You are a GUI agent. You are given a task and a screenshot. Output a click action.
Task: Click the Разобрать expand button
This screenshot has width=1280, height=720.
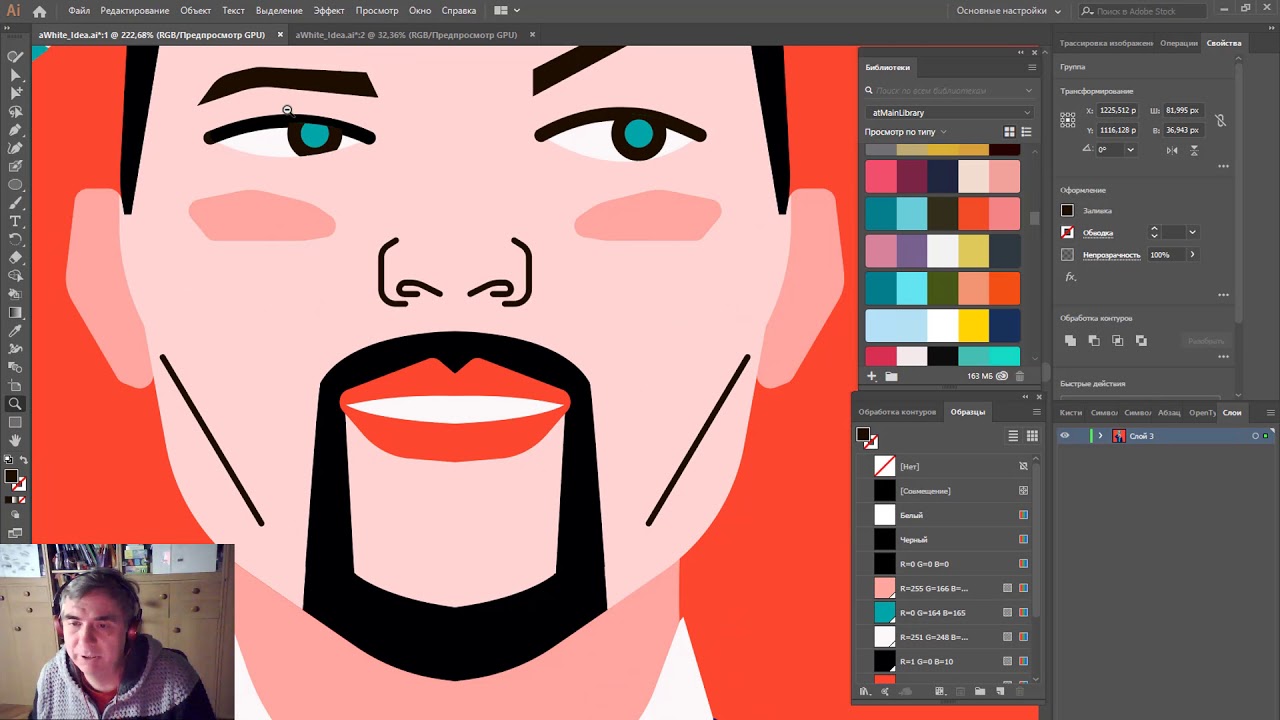(x=1205, y=341)
